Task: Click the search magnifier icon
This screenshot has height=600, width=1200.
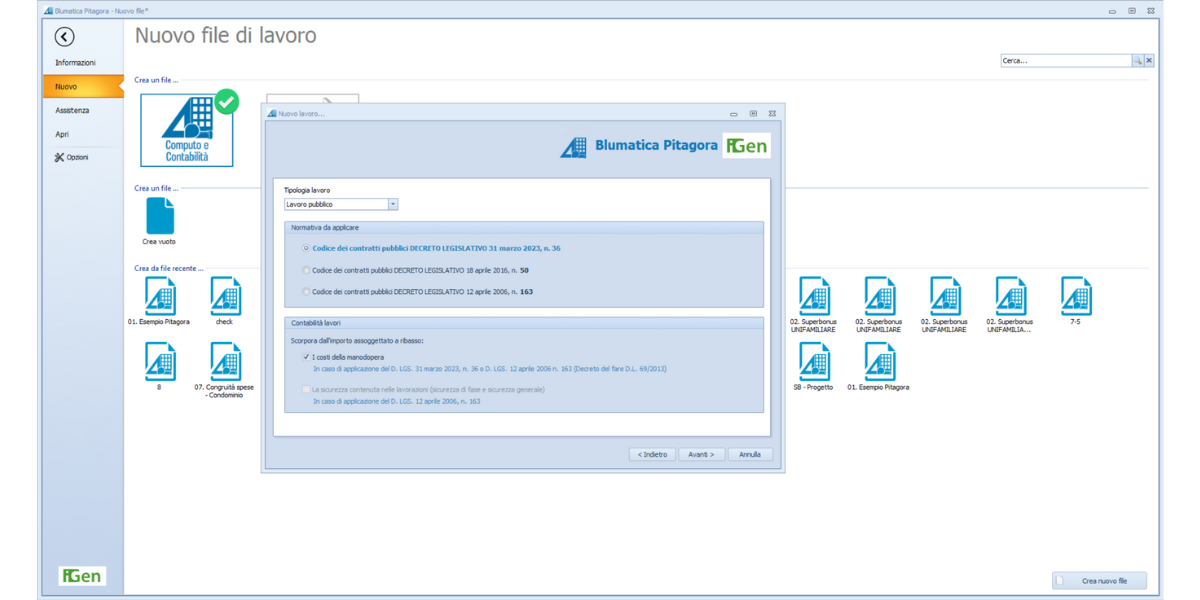Action: point(1137,61)
